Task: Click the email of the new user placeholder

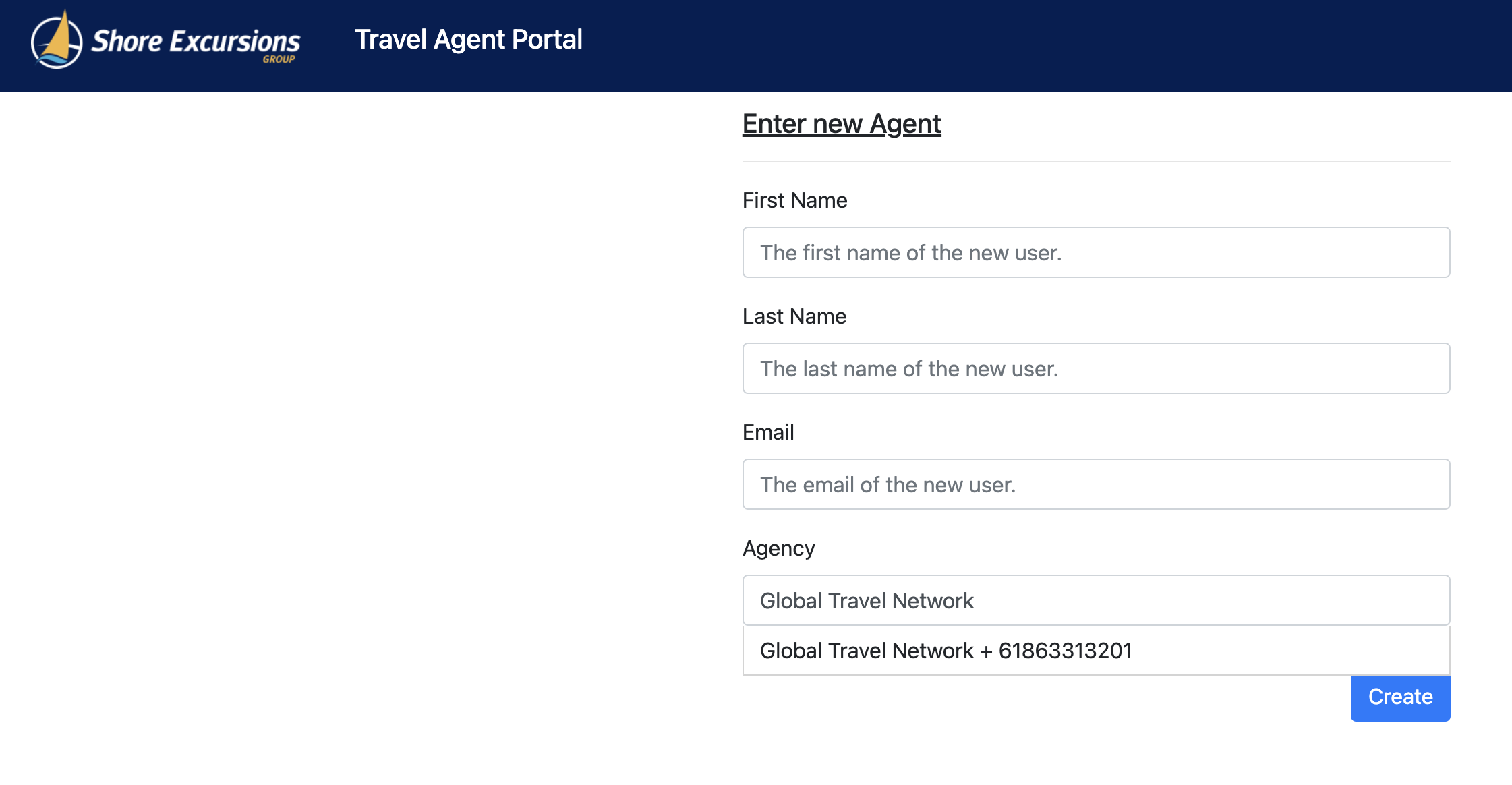Action: point(888,485)
